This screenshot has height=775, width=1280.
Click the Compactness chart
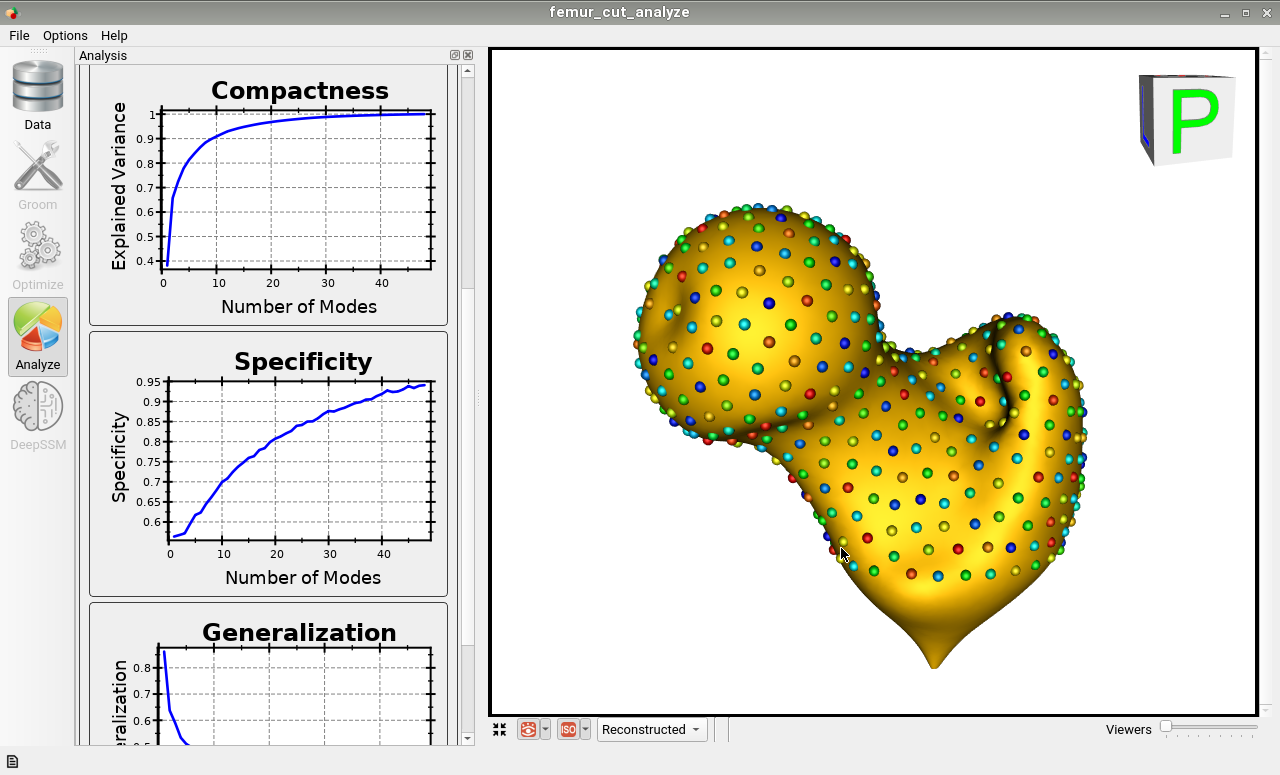pyautogui.click(x=269, y=196)
